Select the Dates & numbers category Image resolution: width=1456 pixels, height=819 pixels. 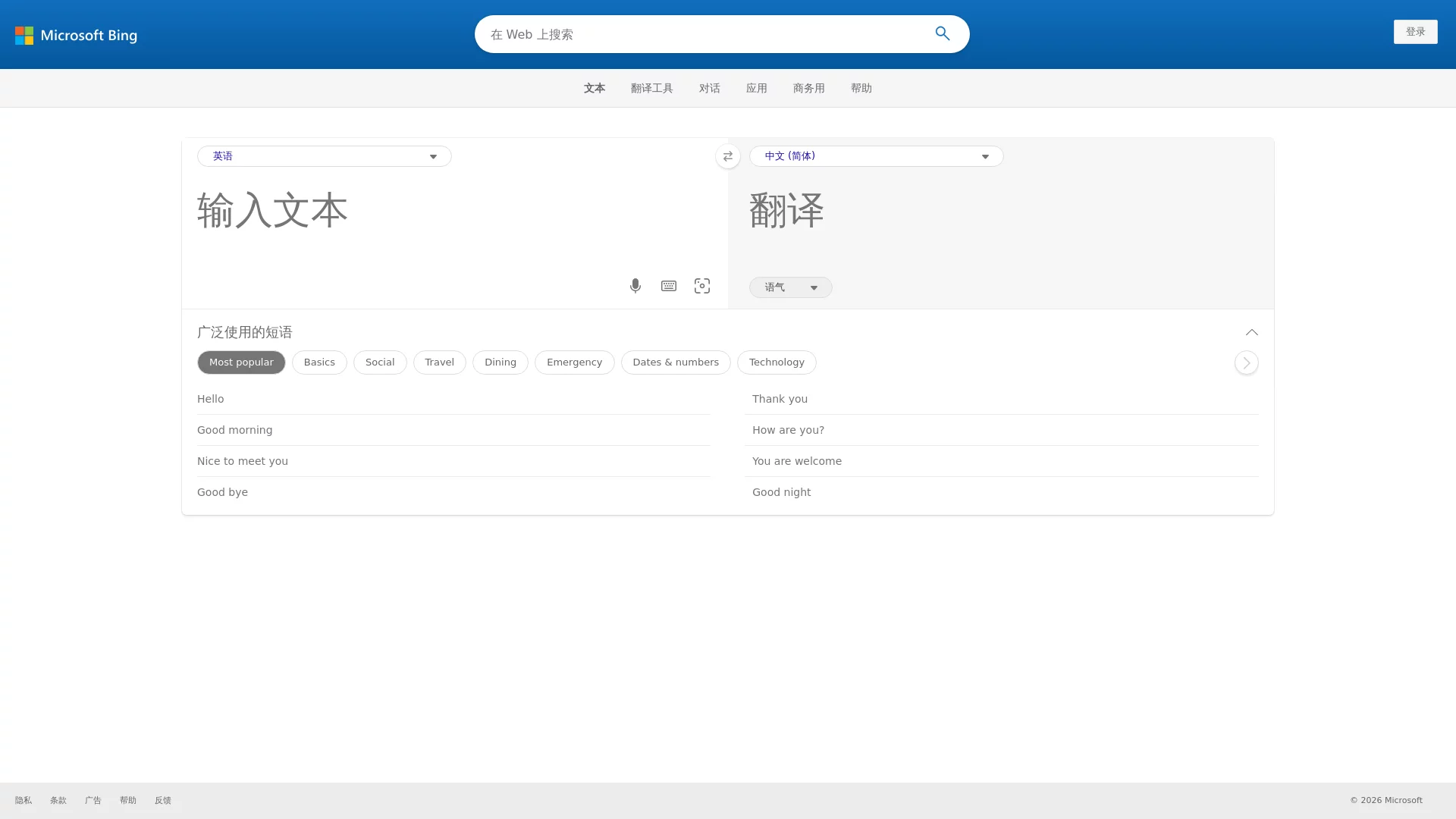click(675, 362)
